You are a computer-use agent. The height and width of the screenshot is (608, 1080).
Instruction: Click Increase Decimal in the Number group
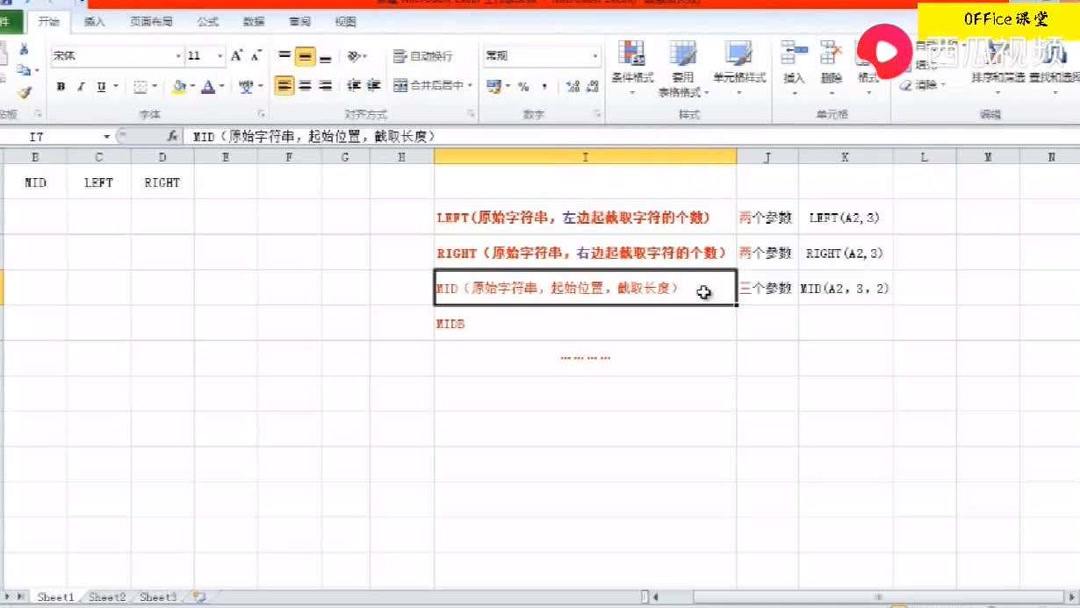572,87
